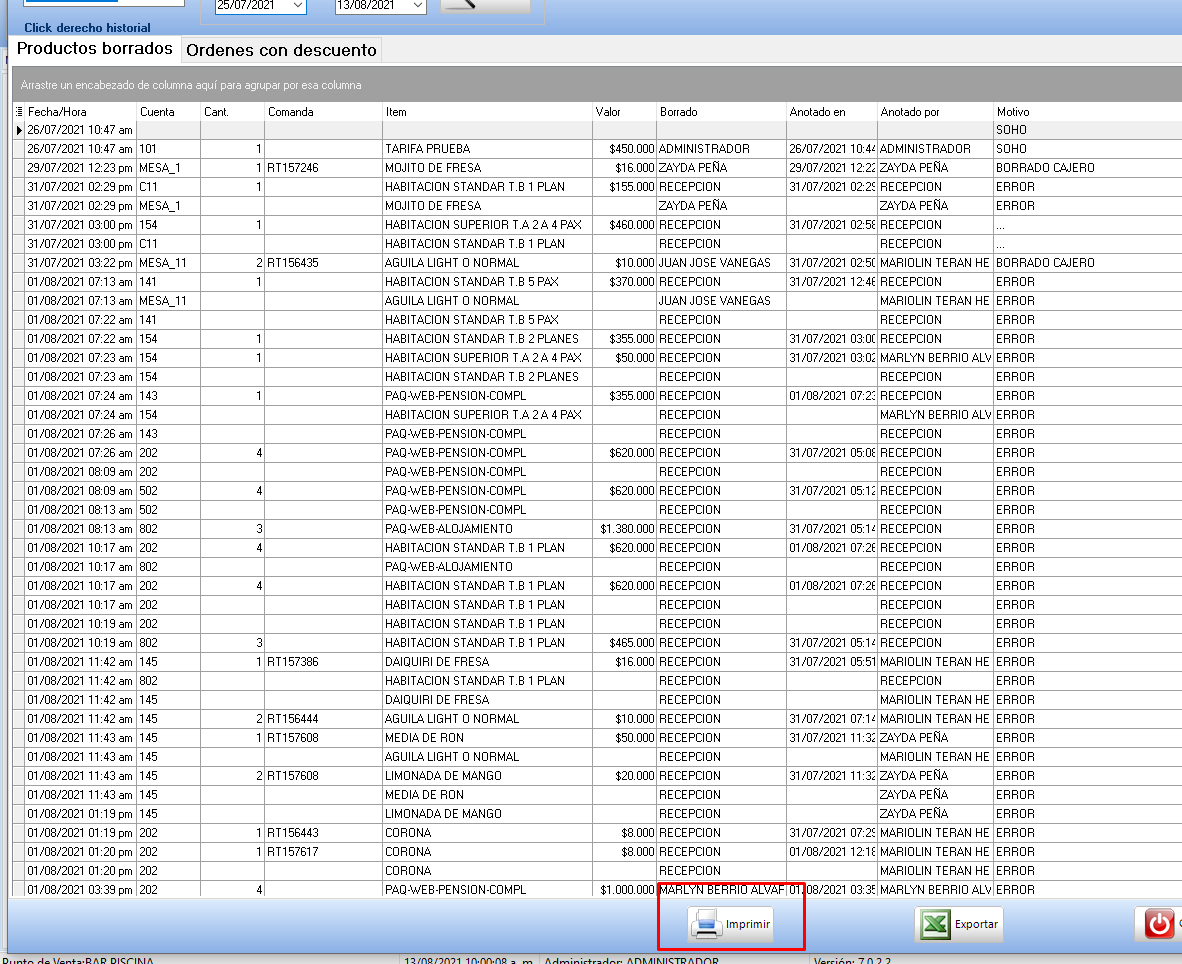This screenshot has width=1182, height=964.
Task: Click the Click derecho historial label
Action: click(87, 28)
